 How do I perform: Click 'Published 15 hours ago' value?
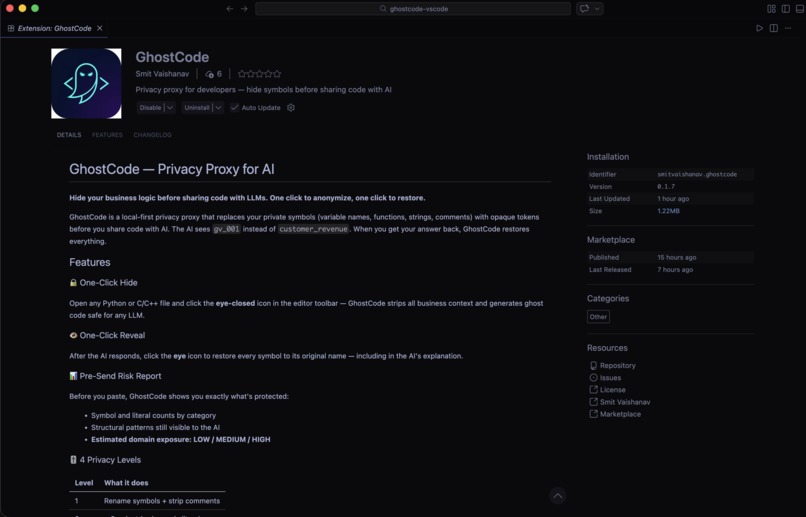[x=676, y=257]
